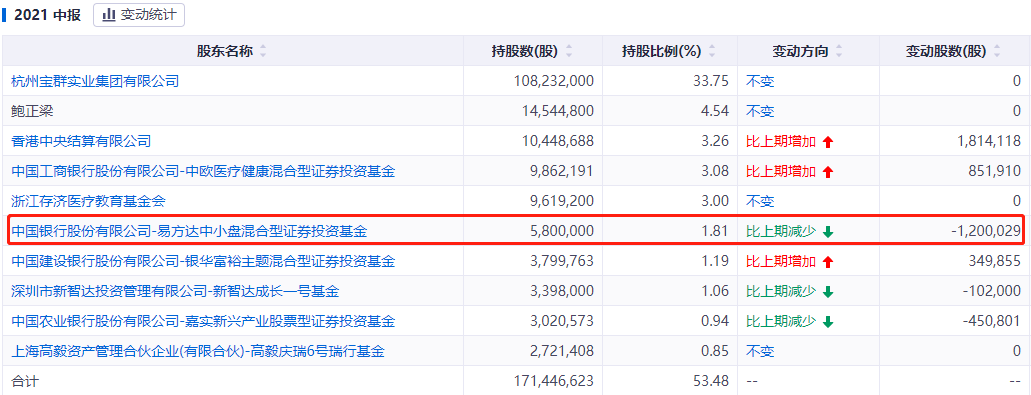Viewport: 1031px width, 395px height.
Task: Select the value 9,862,191 shares cell
Action: tap(562, 171)
